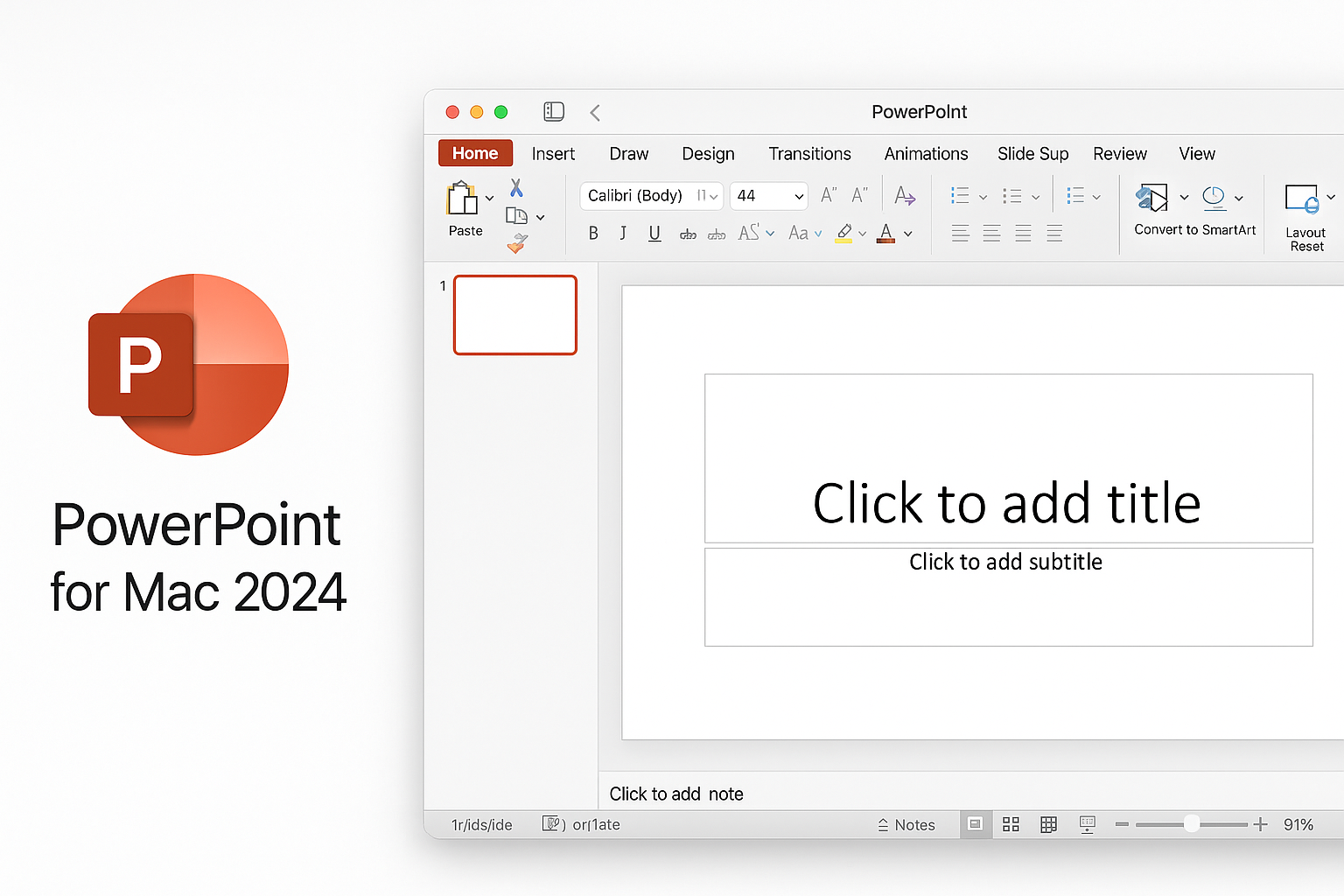Viewport: 1344px width, 896px height.
Task: Switch to Slide Sorter view icon
Action: point(1011,823)
